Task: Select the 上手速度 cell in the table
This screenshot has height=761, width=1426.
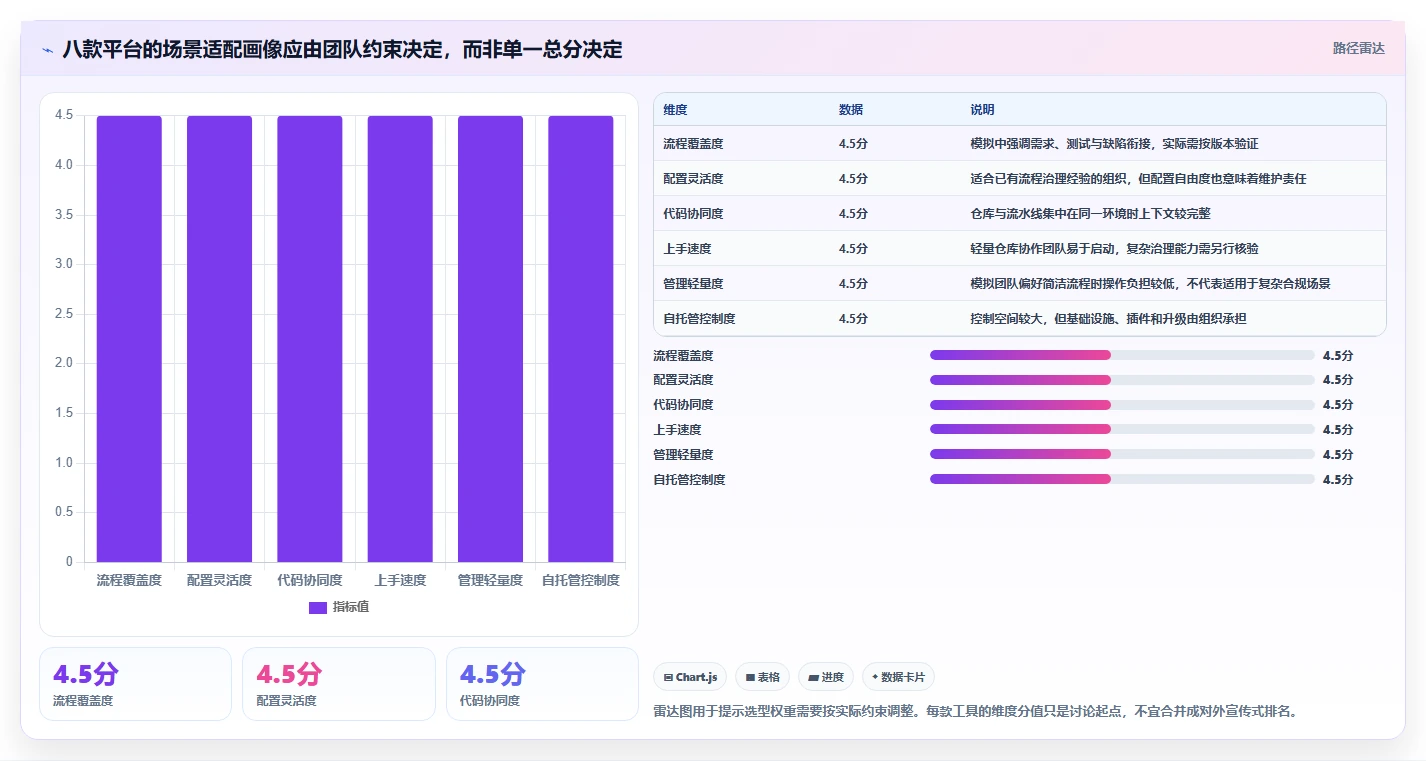Action: click(x=687, y=249)
